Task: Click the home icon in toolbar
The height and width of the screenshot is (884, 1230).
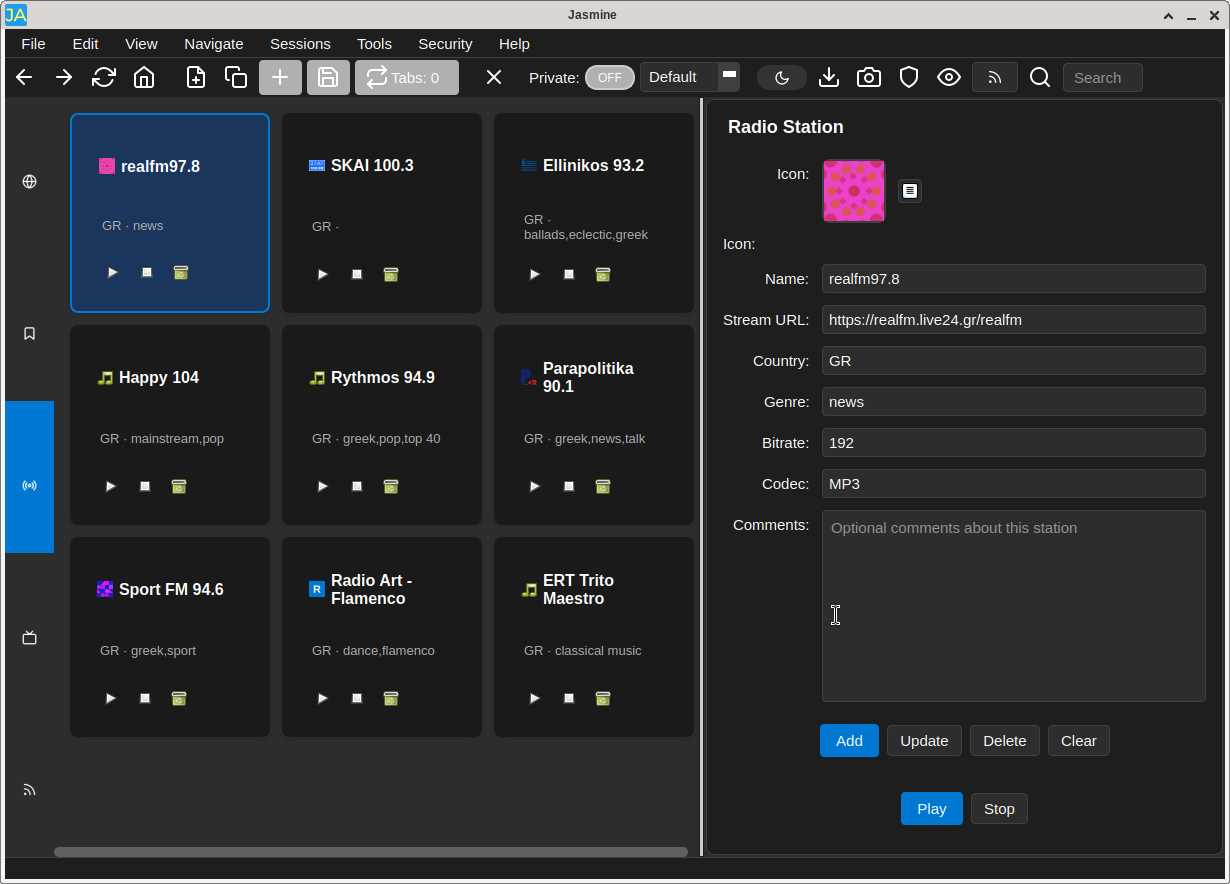Action: [x=144, y=77]
